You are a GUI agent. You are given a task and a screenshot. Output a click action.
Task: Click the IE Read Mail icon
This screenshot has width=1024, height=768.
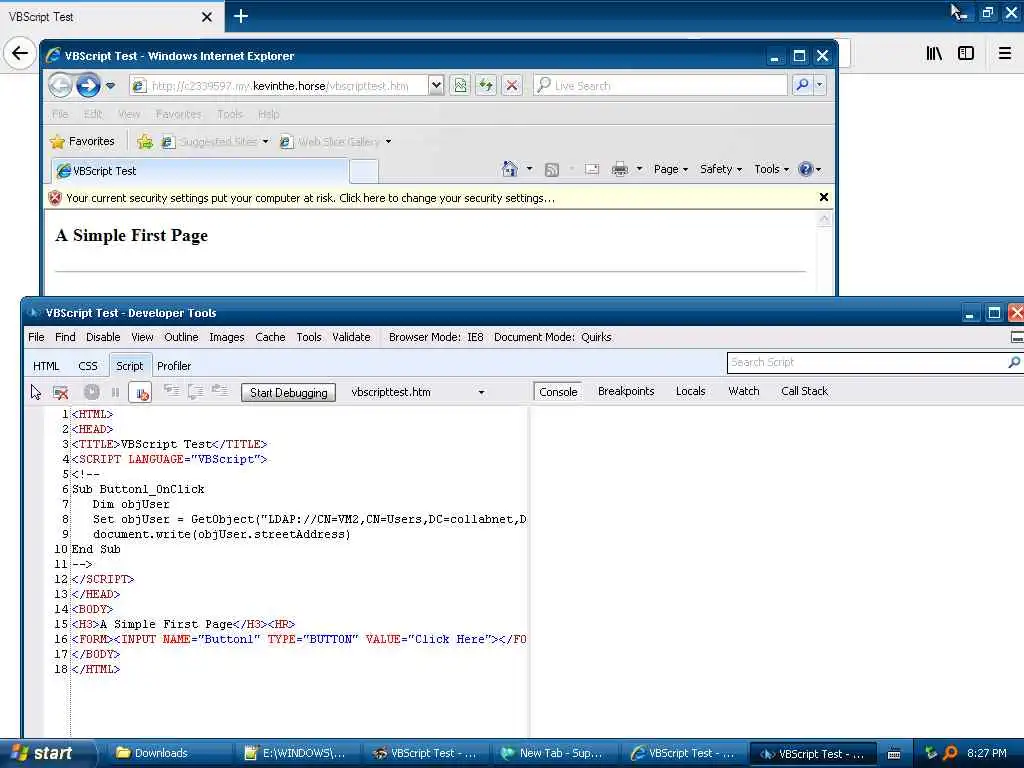[x=592, y=170]
